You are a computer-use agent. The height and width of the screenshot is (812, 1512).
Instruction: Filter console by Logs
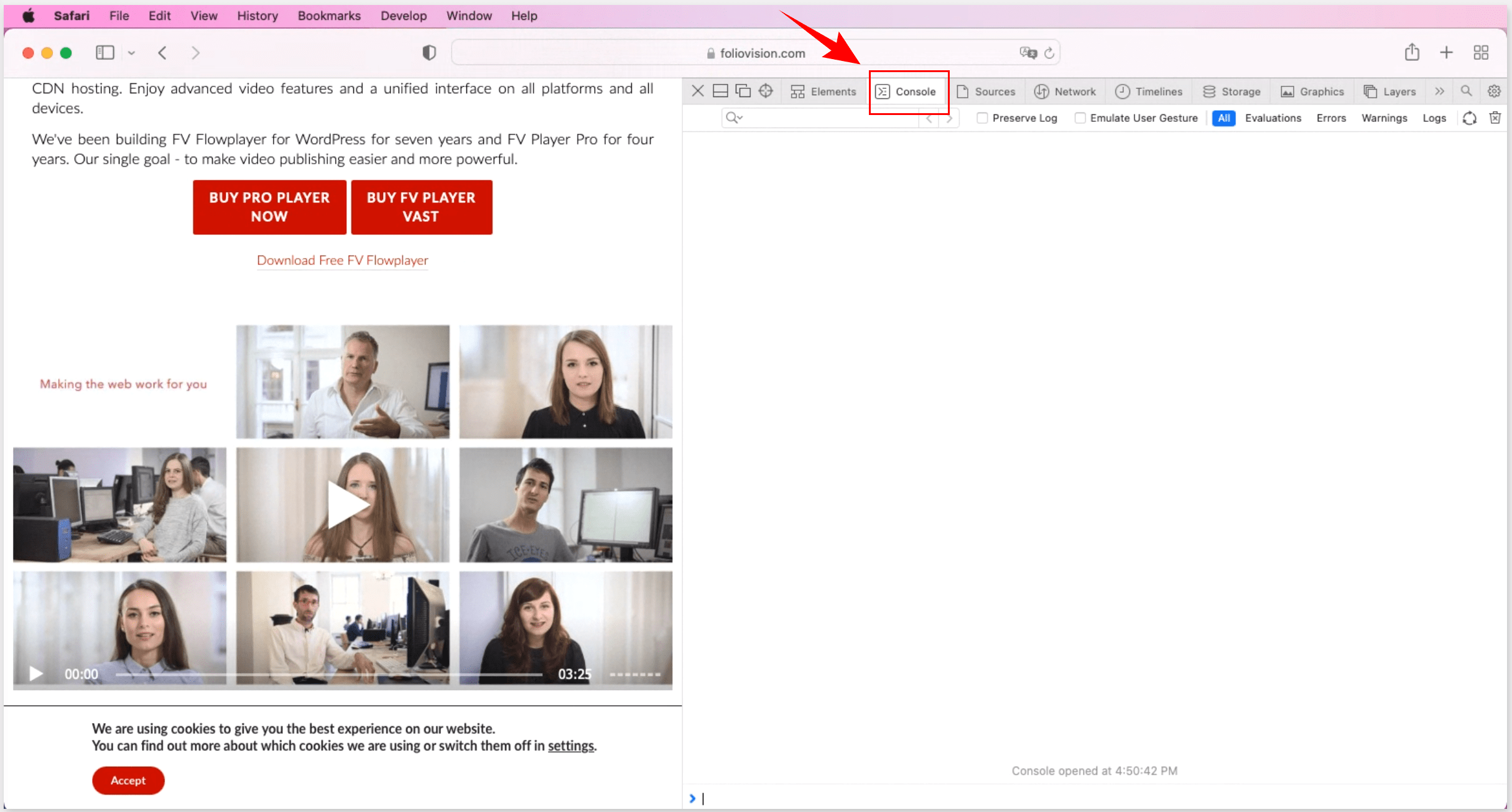coord(1434,118)
